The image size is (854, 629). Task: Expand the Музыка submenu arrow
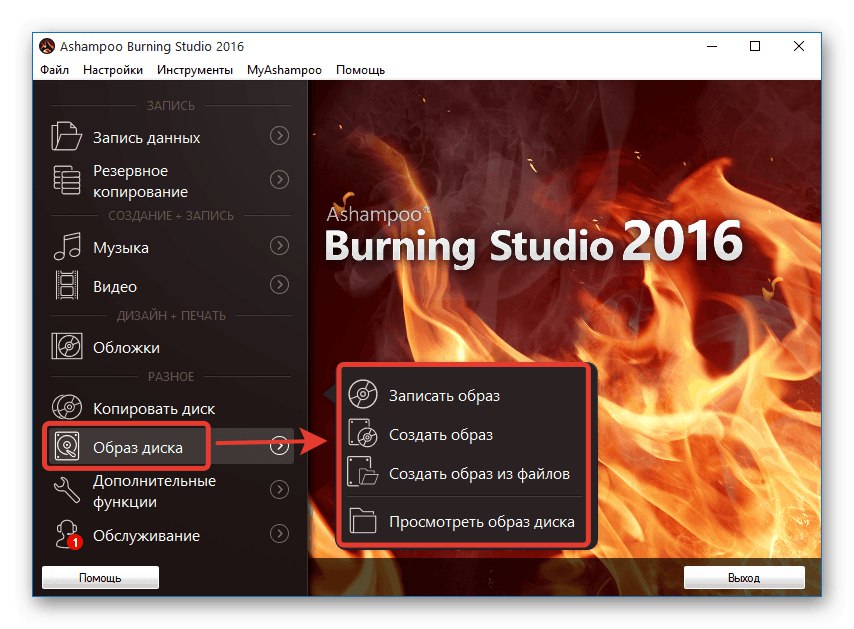279,246
